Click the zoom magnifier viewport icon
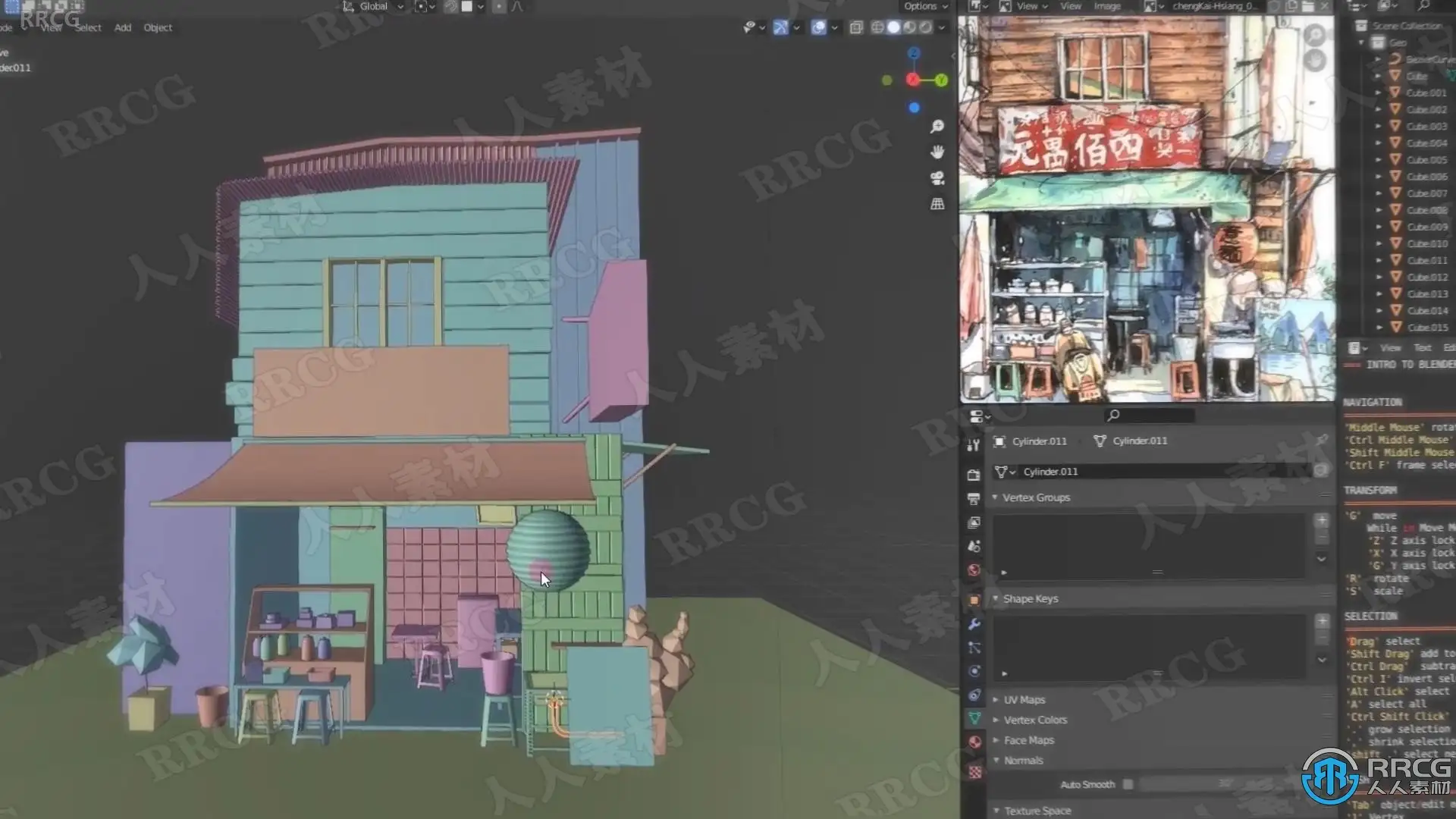Screen dimensions: 1456x819 tap(937, 127)
